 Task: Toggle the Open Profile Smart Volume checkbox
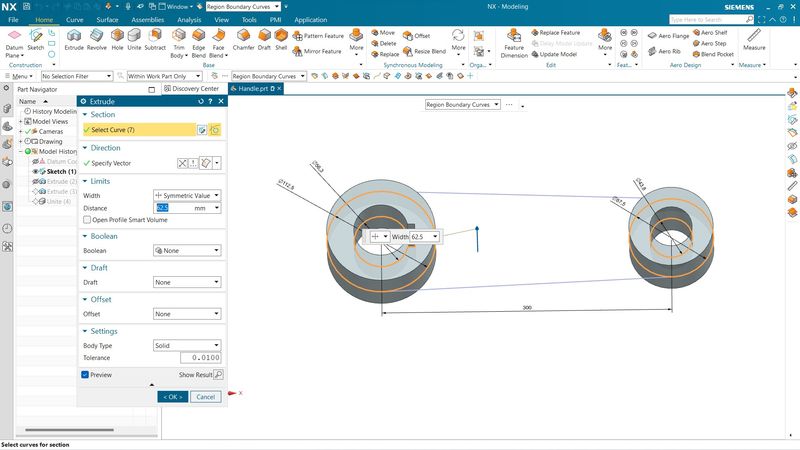pyautogui.click(x=87, y=220)
